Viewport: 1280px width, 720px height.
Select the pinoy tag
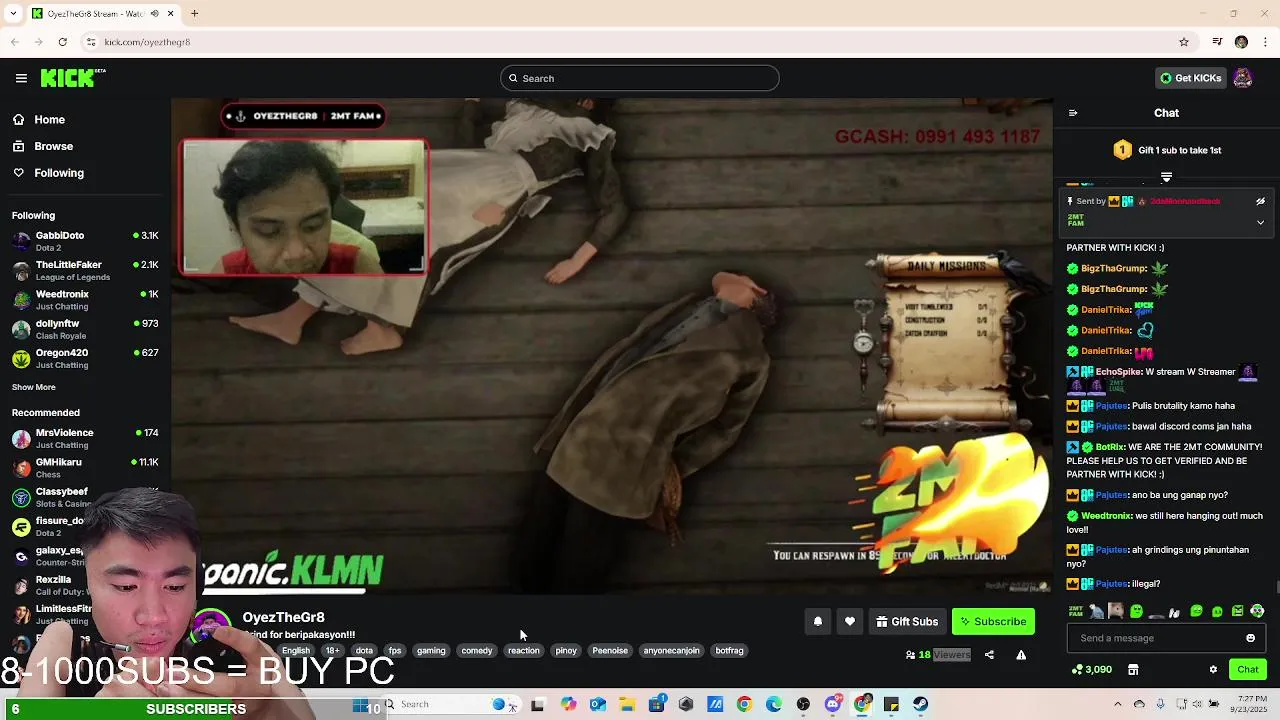566,651
